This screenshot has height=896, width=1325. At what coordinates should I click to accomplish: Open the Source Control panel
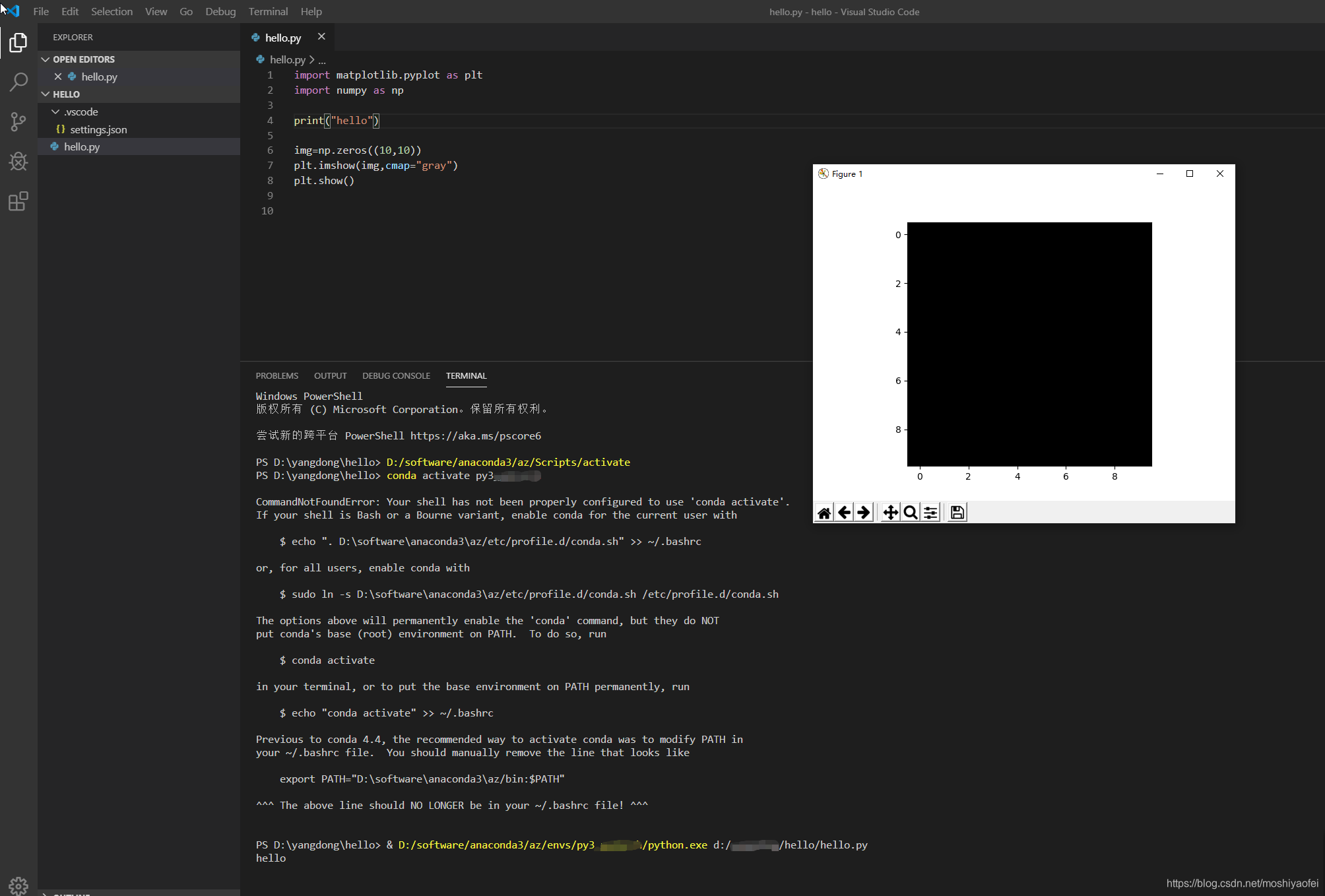(x=18, y=121)
